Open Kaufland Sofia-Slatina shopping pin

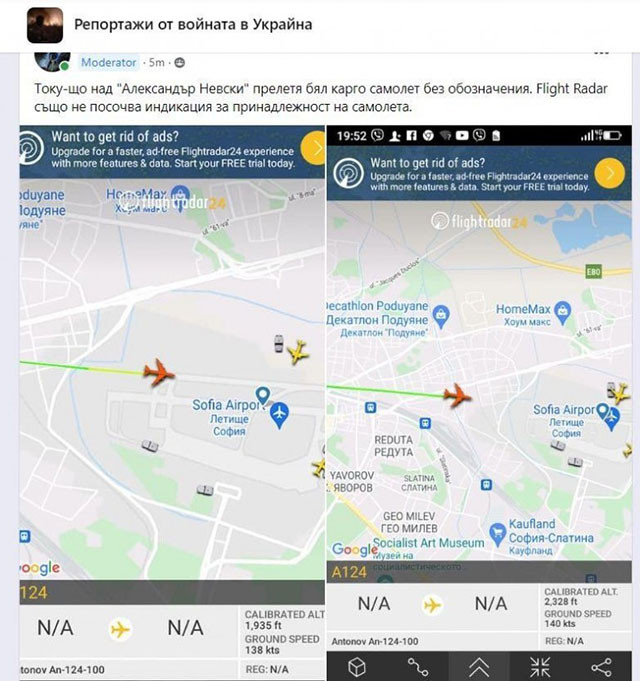497,533
